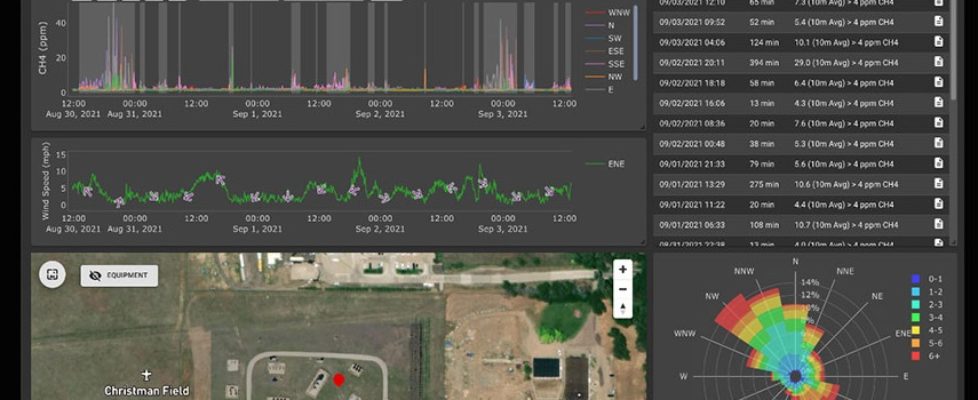978x400 pixels.
Task: Toggle E series in CH4 legend
Action: tap(599, 90)
